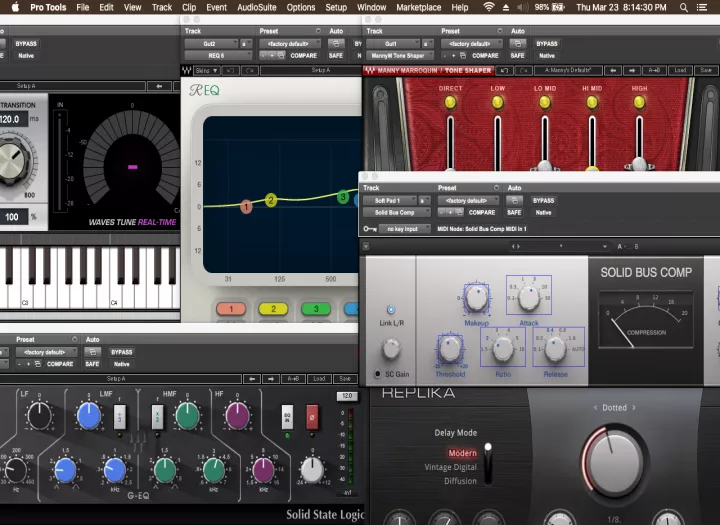
Task: Open factory default preset dropdown in Solid Bus Comp
Action: [469, 200]
